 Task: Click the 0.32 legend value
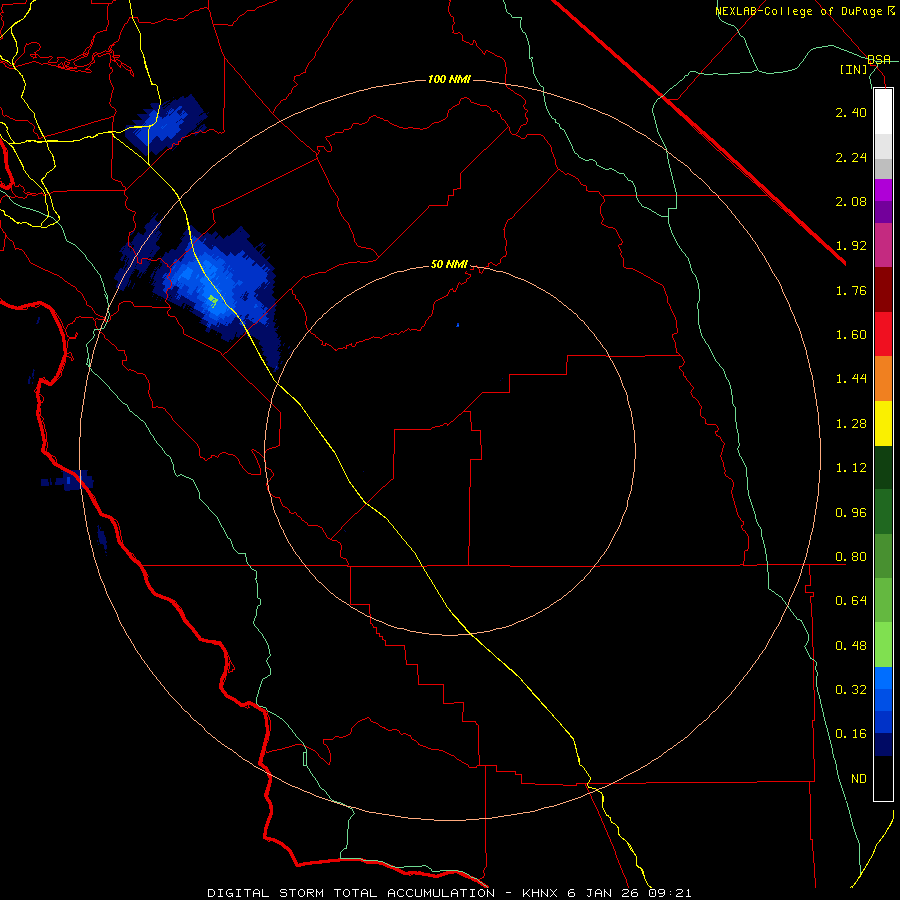pyautogui.click(x=851, y=690)
